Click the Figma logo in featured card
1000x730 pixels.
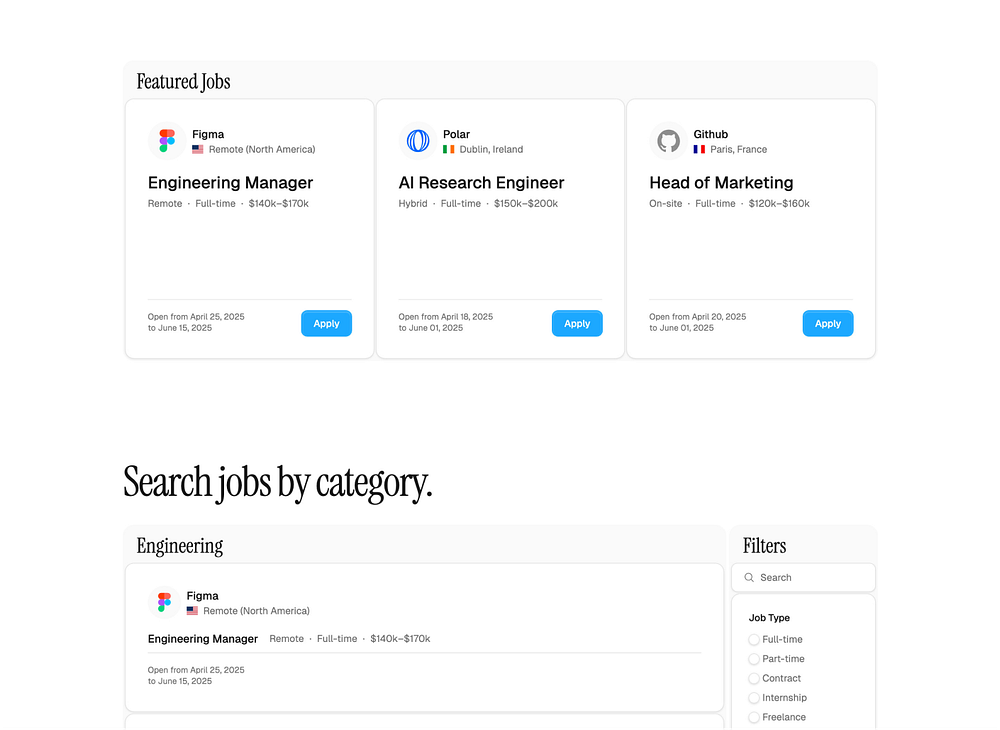coord(167,141)
